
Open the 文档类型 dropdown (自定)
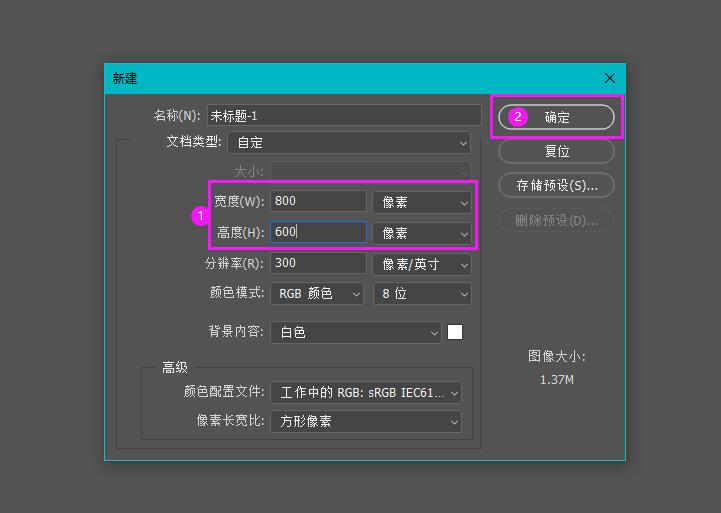[349, 142]
